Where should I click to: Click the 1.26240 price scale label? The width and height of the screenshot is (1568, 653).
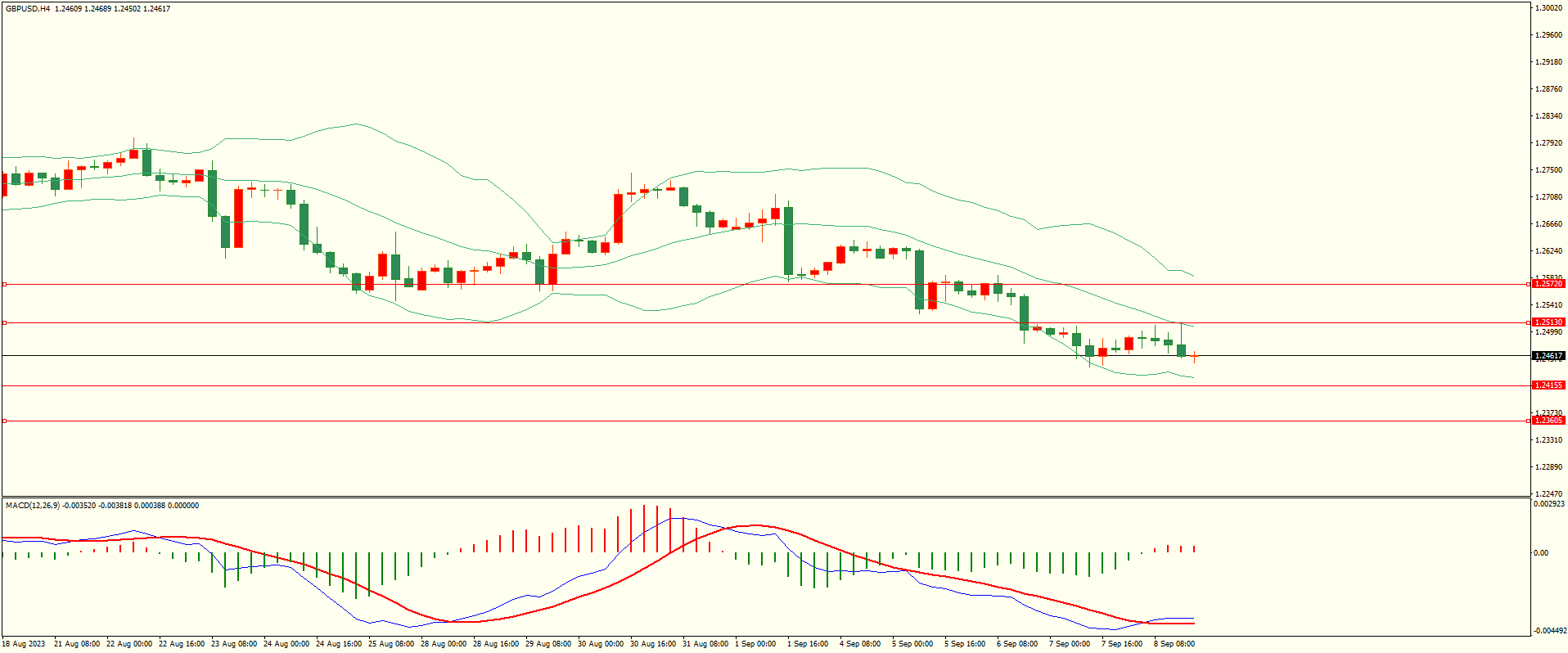tap(1548, 251)
